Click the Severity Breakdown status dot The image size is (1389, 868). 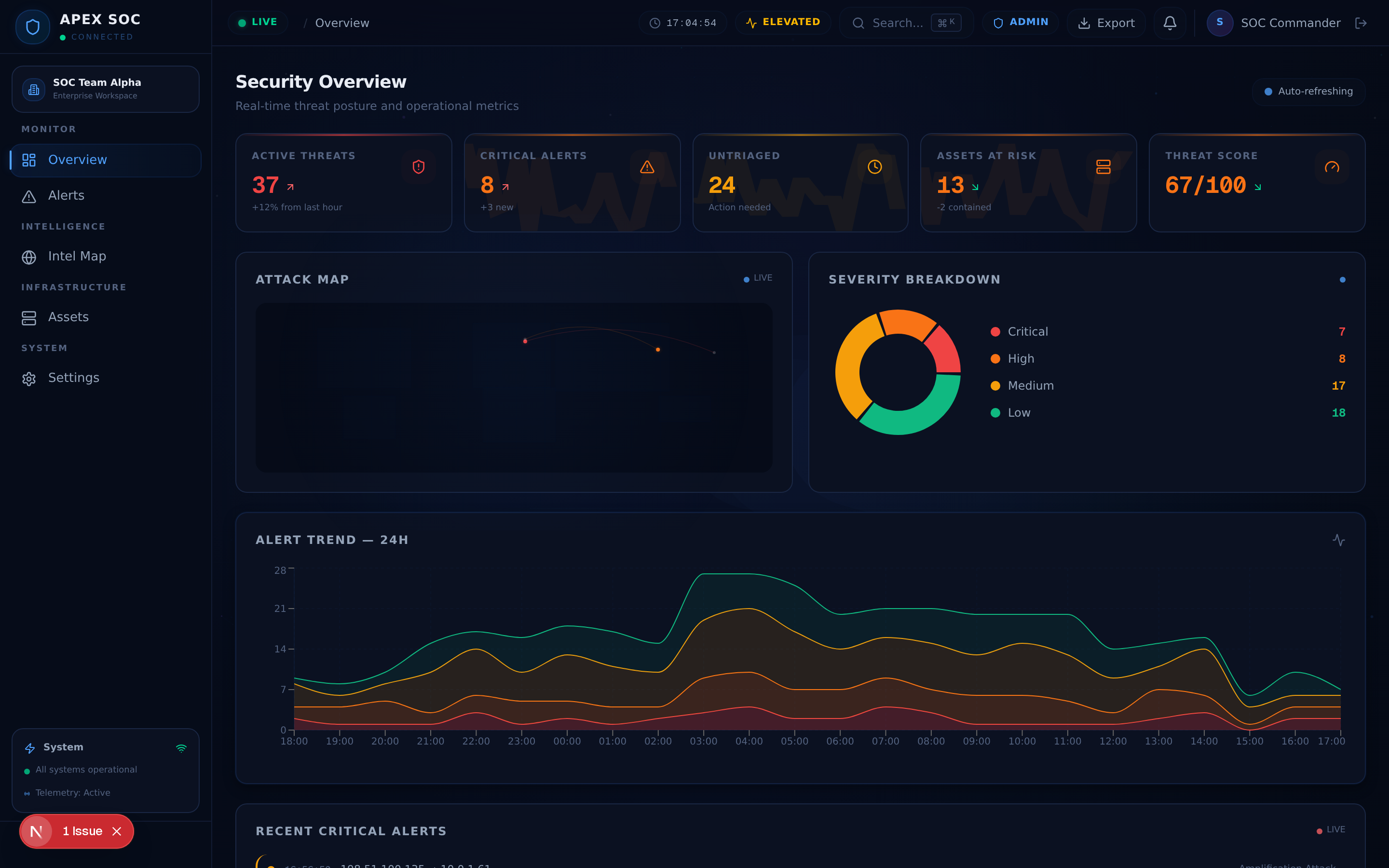pyautogui.click(x=1342, y=280)
